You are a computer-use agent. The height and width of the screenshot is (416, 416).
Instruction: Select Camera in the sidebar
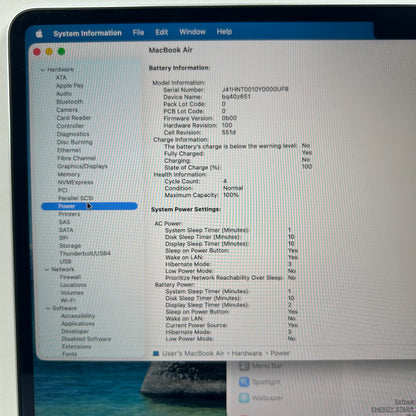tap(67, 110)
